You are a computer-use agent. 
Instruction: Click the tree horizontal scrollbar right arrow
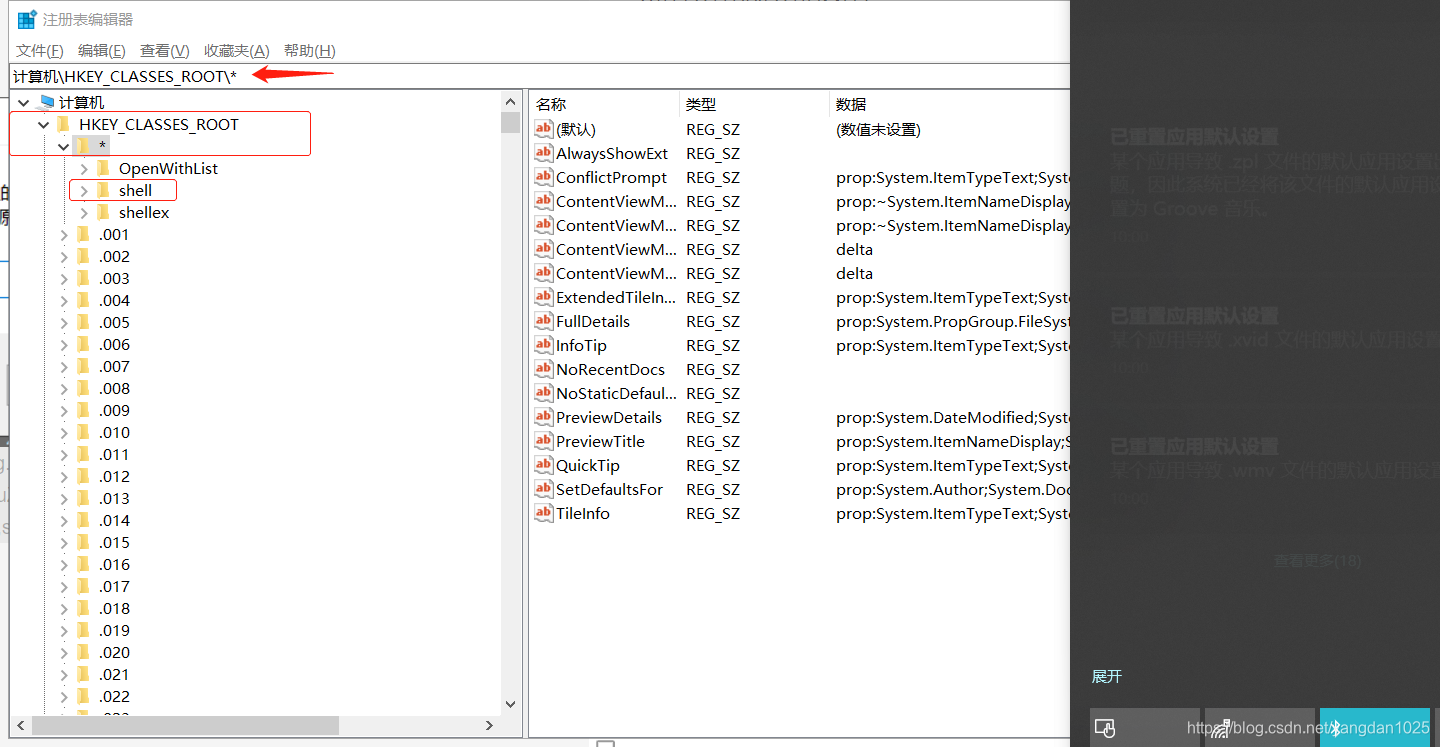(490, 725)
